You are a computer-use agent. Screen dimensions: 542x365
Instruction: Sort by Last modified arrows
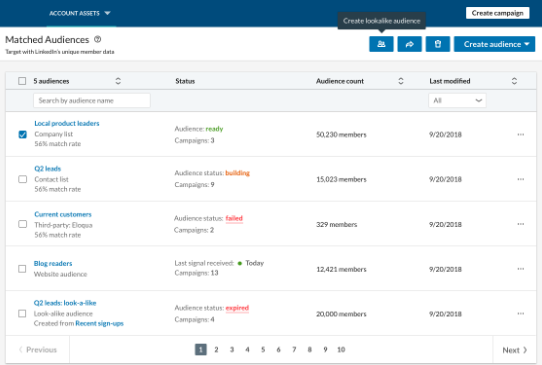point(514,81)
